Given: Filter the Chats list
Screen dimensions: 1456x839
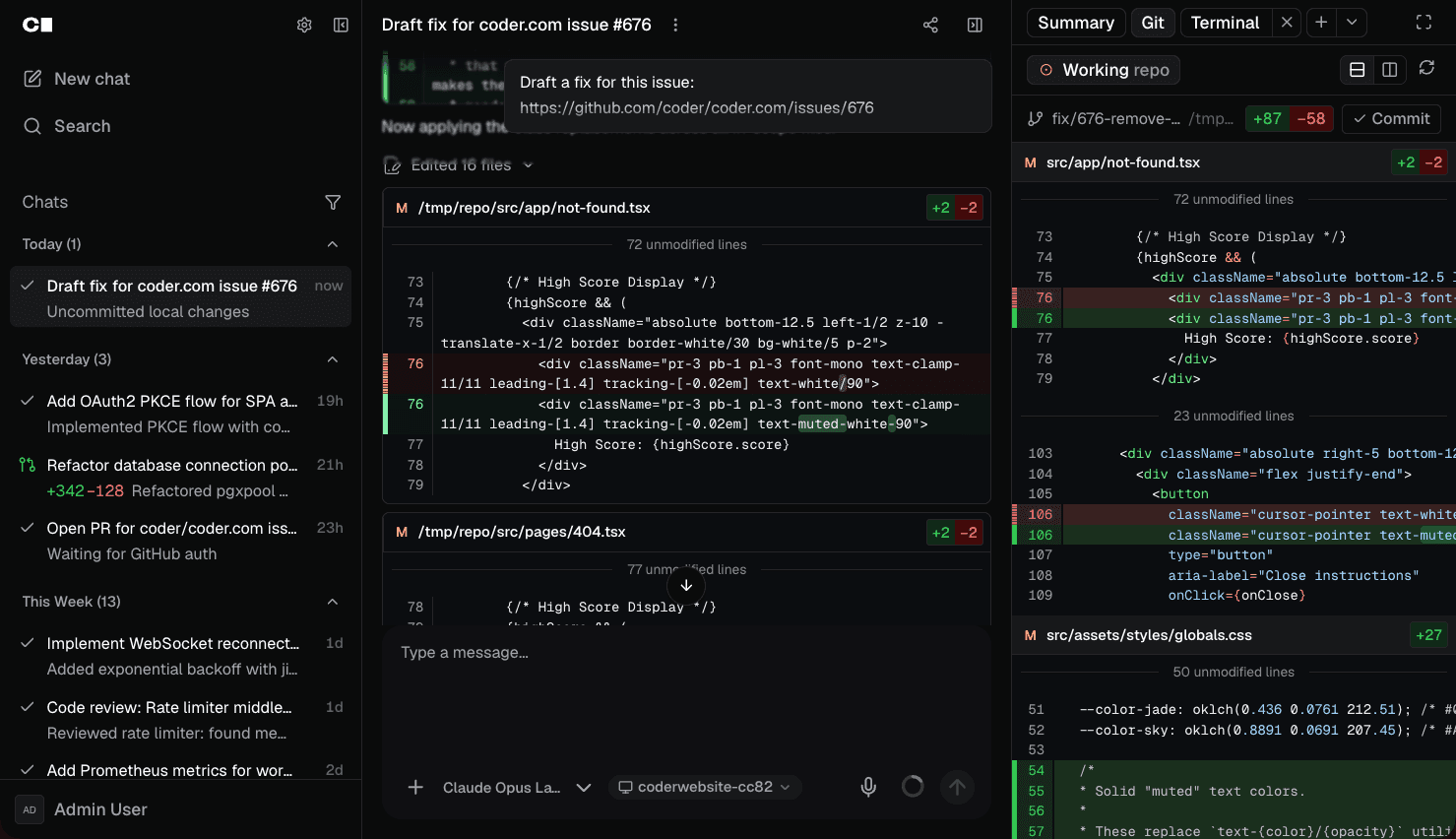Looking at the screenshot, I should (x=333, y=202).
